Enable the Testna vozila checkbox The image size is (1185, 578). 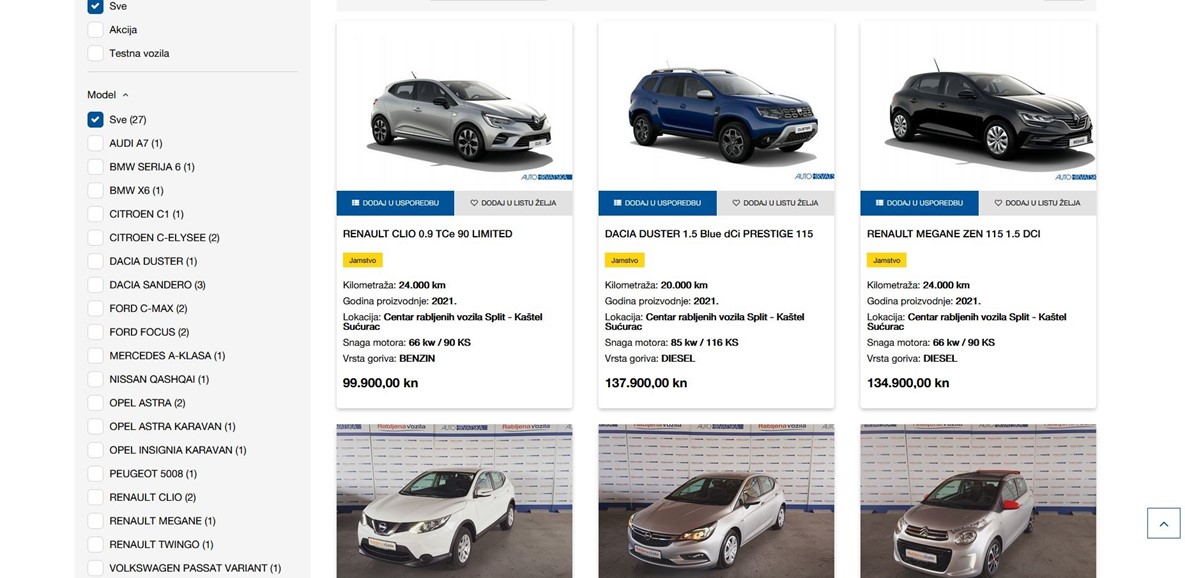click(x=95, y=53)
